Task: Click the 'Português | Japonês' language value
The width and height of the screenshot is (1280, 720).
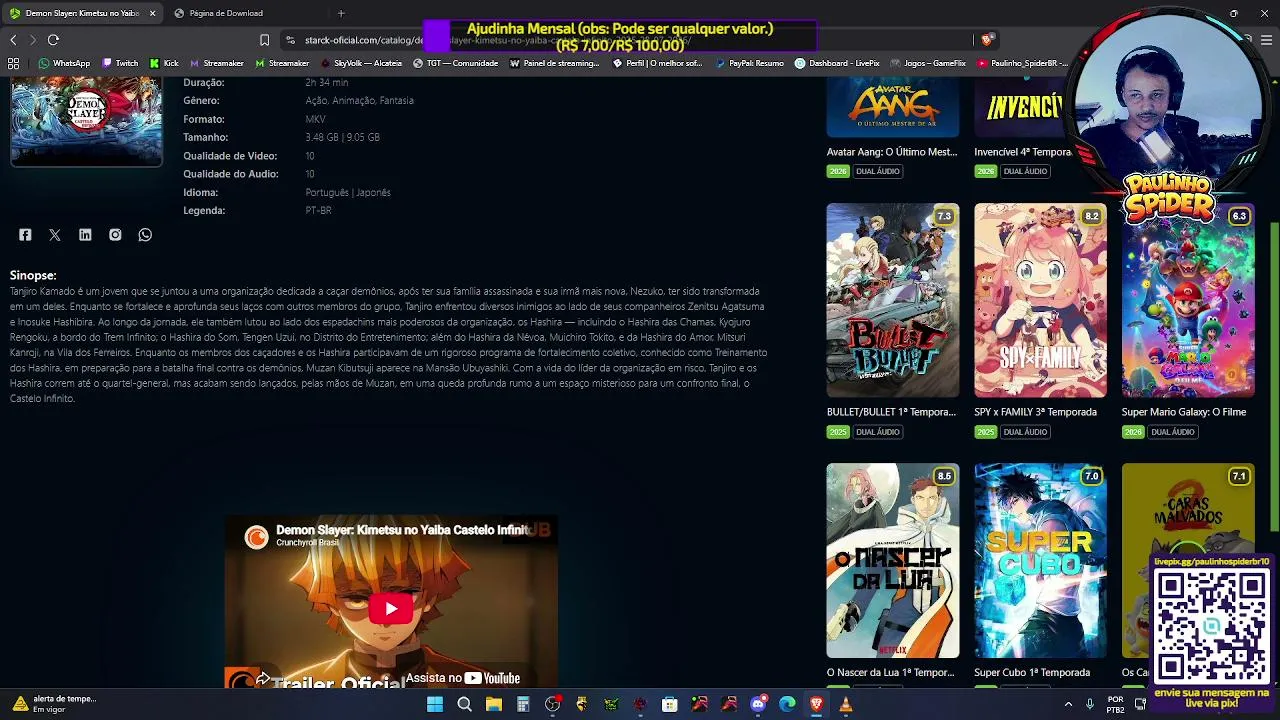Action: click(348, 192)
